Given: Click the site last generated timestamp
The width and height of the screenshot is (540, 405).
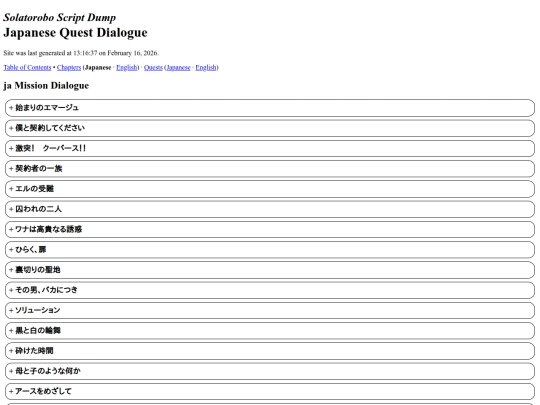Looking at the screenshot, I should point(81,53).
